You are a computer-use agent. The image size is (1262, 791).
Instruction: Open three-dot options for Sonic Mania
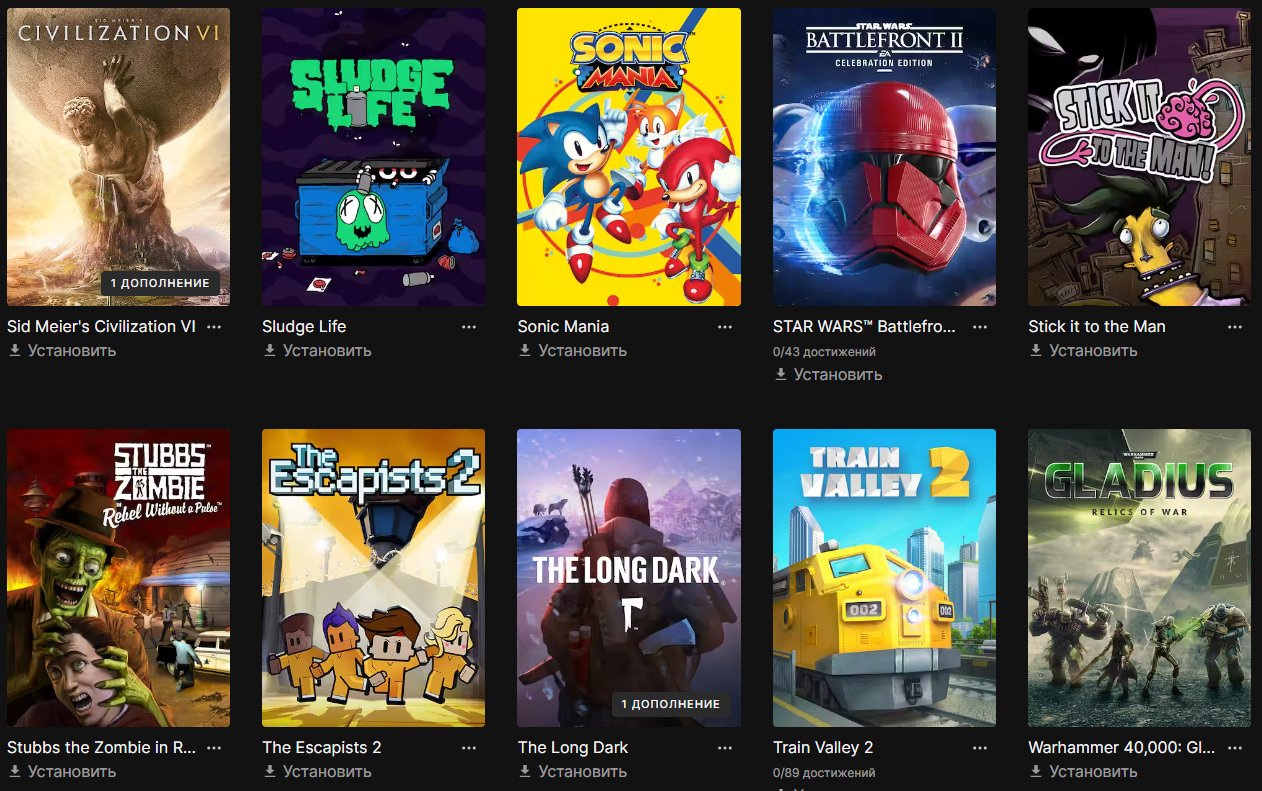(x=724, y=327)
